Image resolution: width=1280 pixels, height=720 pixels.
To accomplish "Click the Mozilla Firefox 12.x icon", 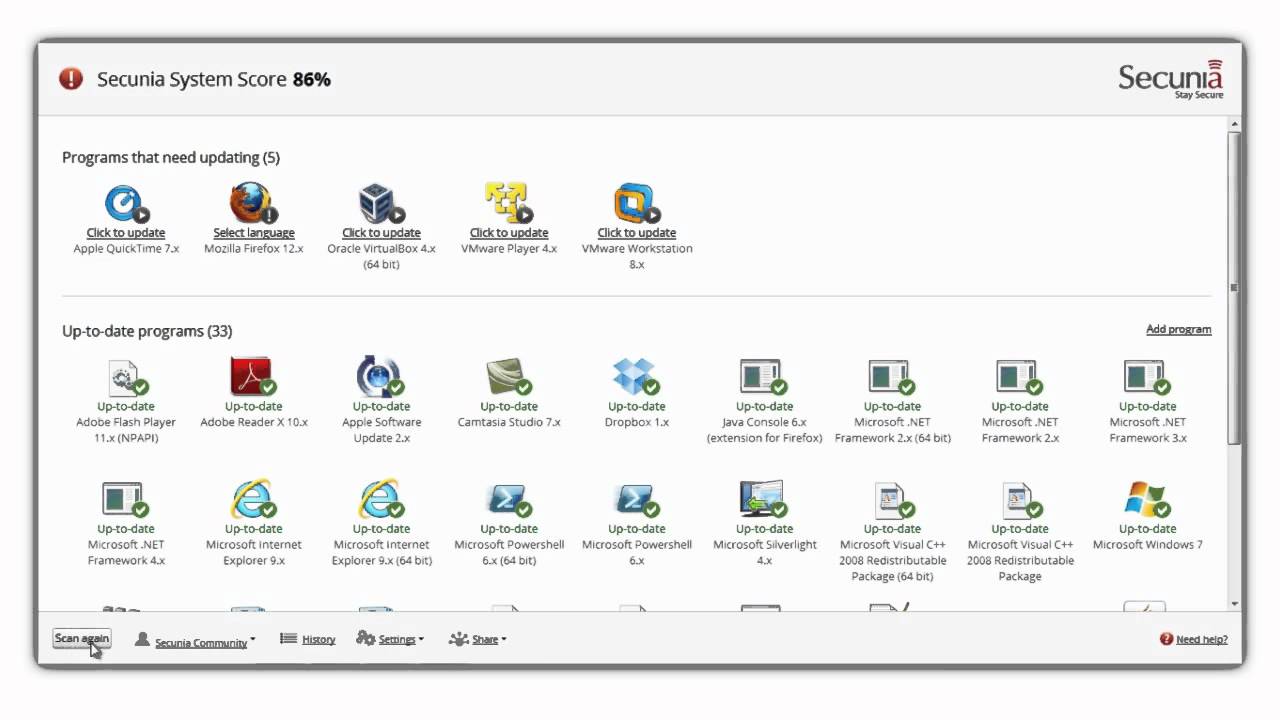I will (254, 204).
